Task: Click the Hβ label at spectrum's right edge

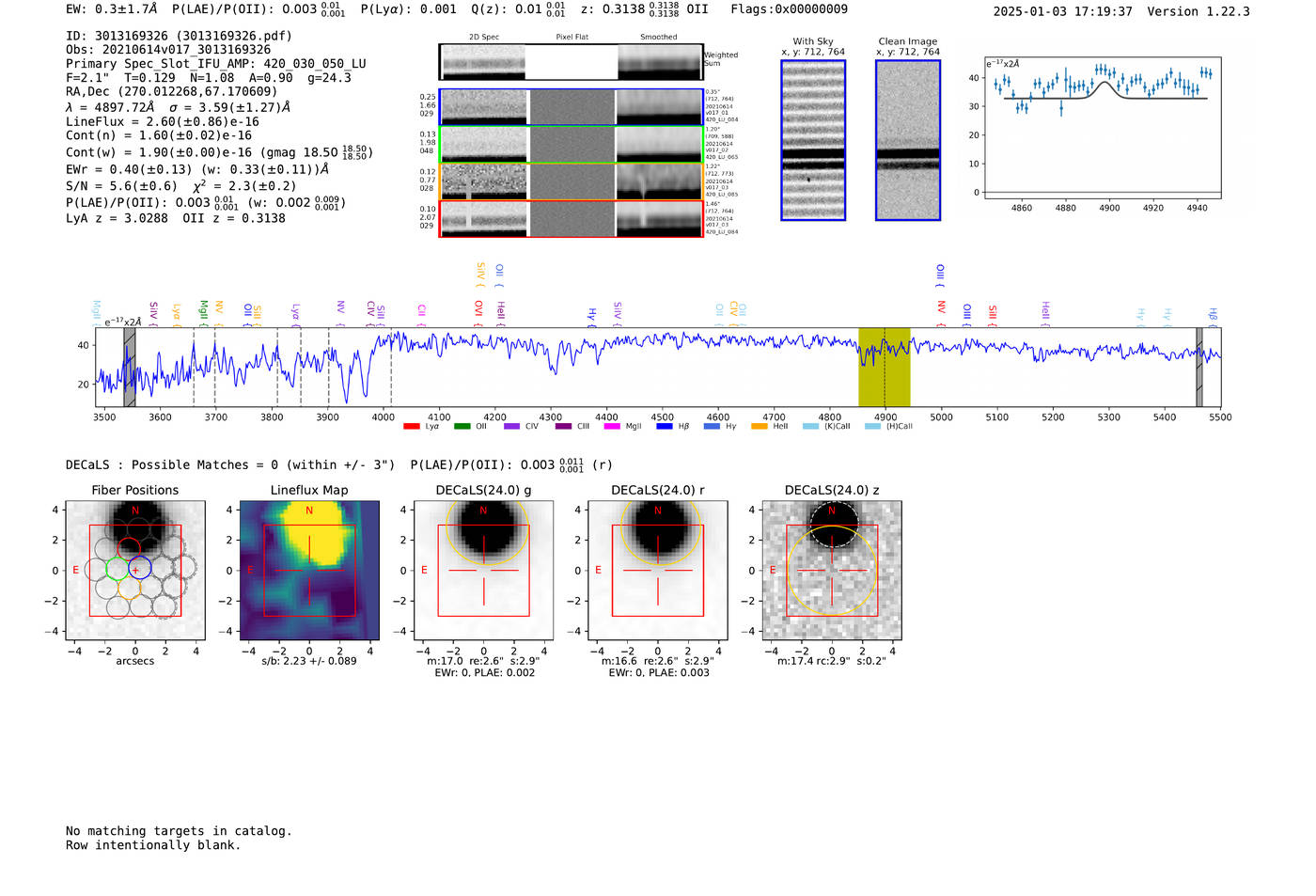Action: [x=1213, y=316]
